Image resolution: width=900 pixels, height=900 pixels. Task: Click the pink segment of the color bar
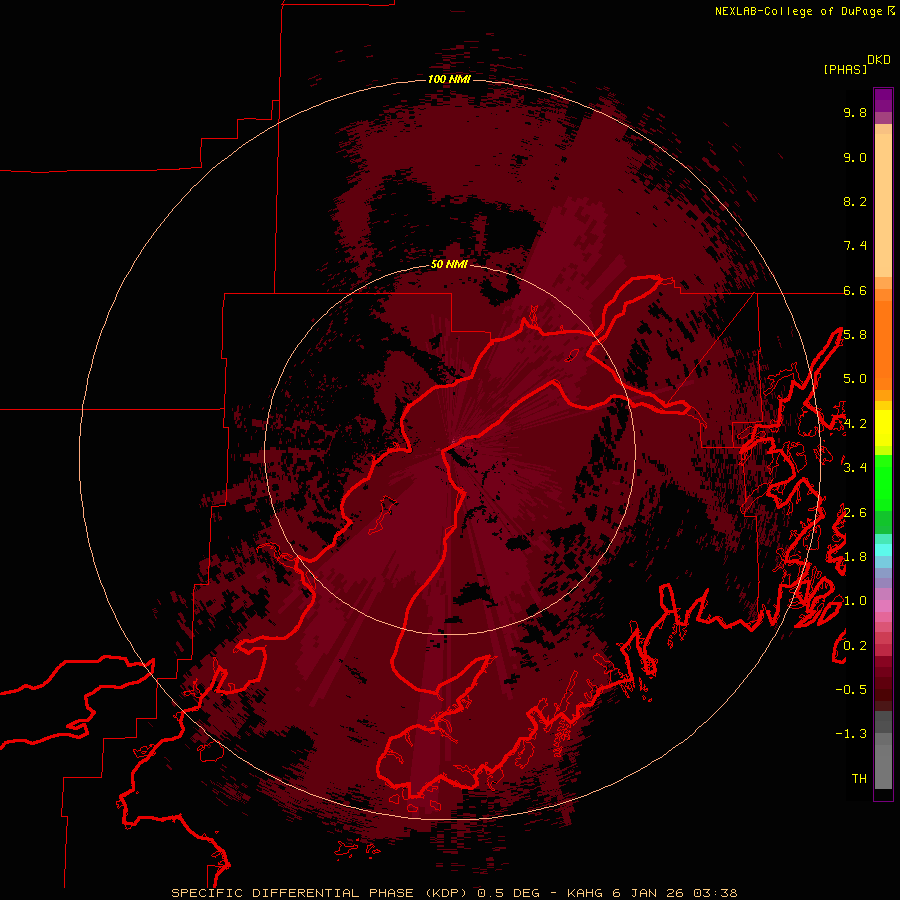click(883, 606)
